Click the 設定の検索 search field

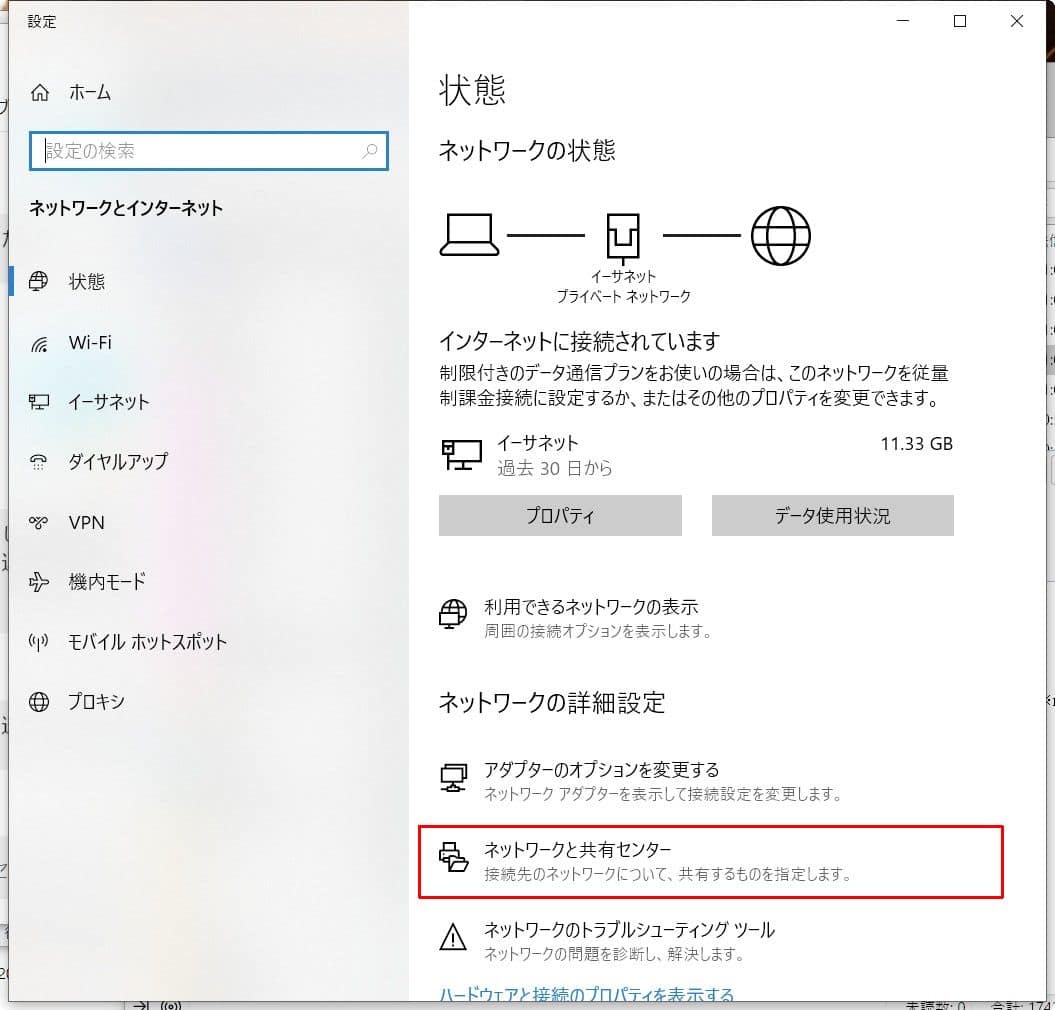[200, 151]
